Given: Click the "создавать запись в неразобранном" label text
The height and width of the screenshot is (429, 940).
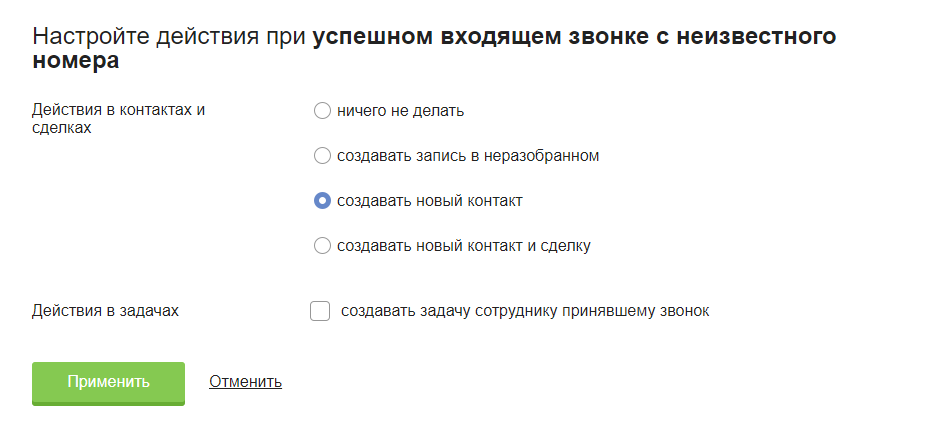Looking at the screenshot, I should point(468,156).
